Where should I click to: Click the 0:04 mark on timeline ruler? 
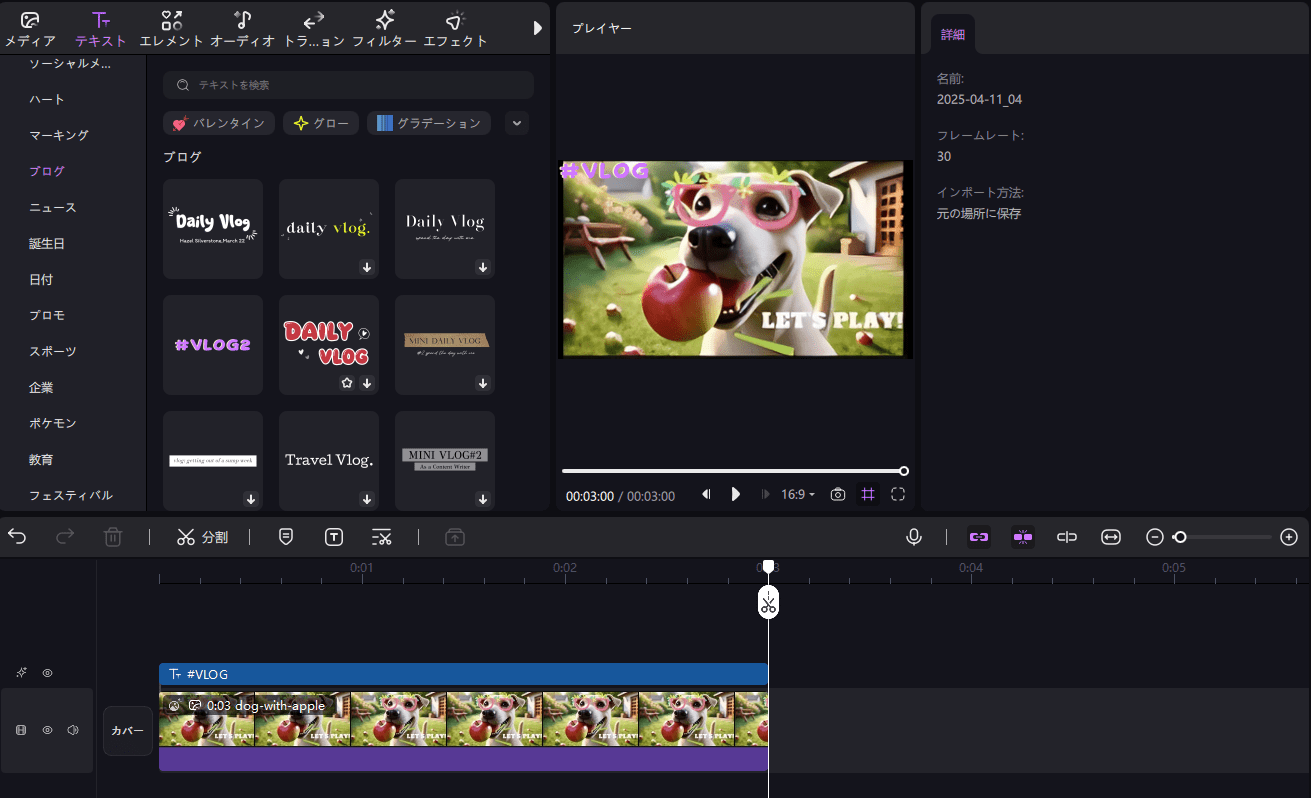pos(971,568)
